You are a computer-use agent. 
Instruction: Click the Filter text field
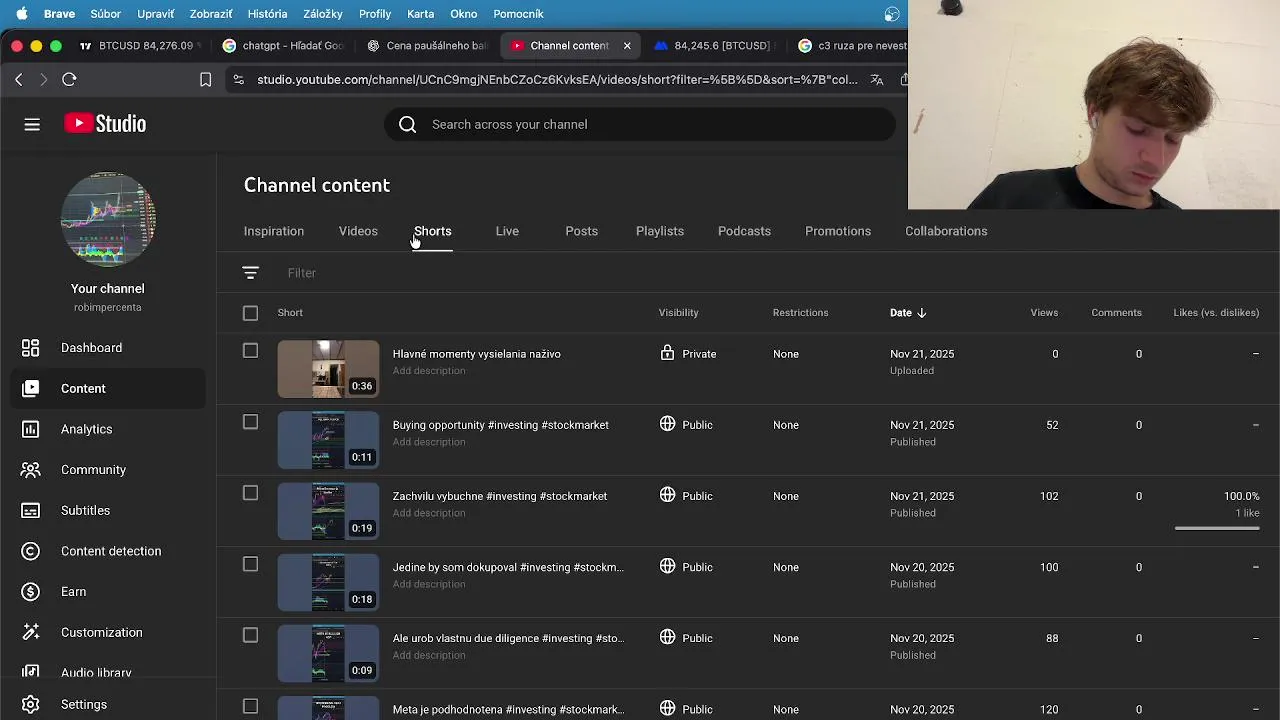[x=302, y=273]
